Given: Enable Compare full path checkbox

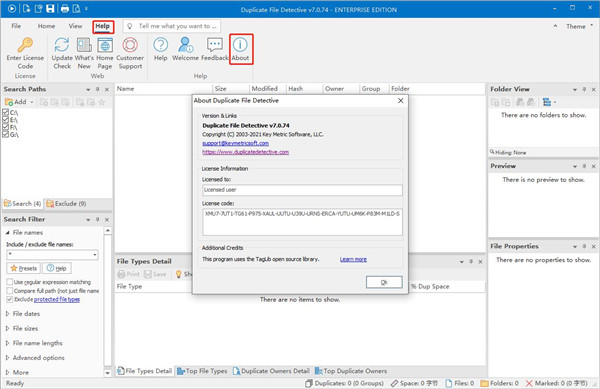Looking at the screenshot, I should tap(10, 291).
